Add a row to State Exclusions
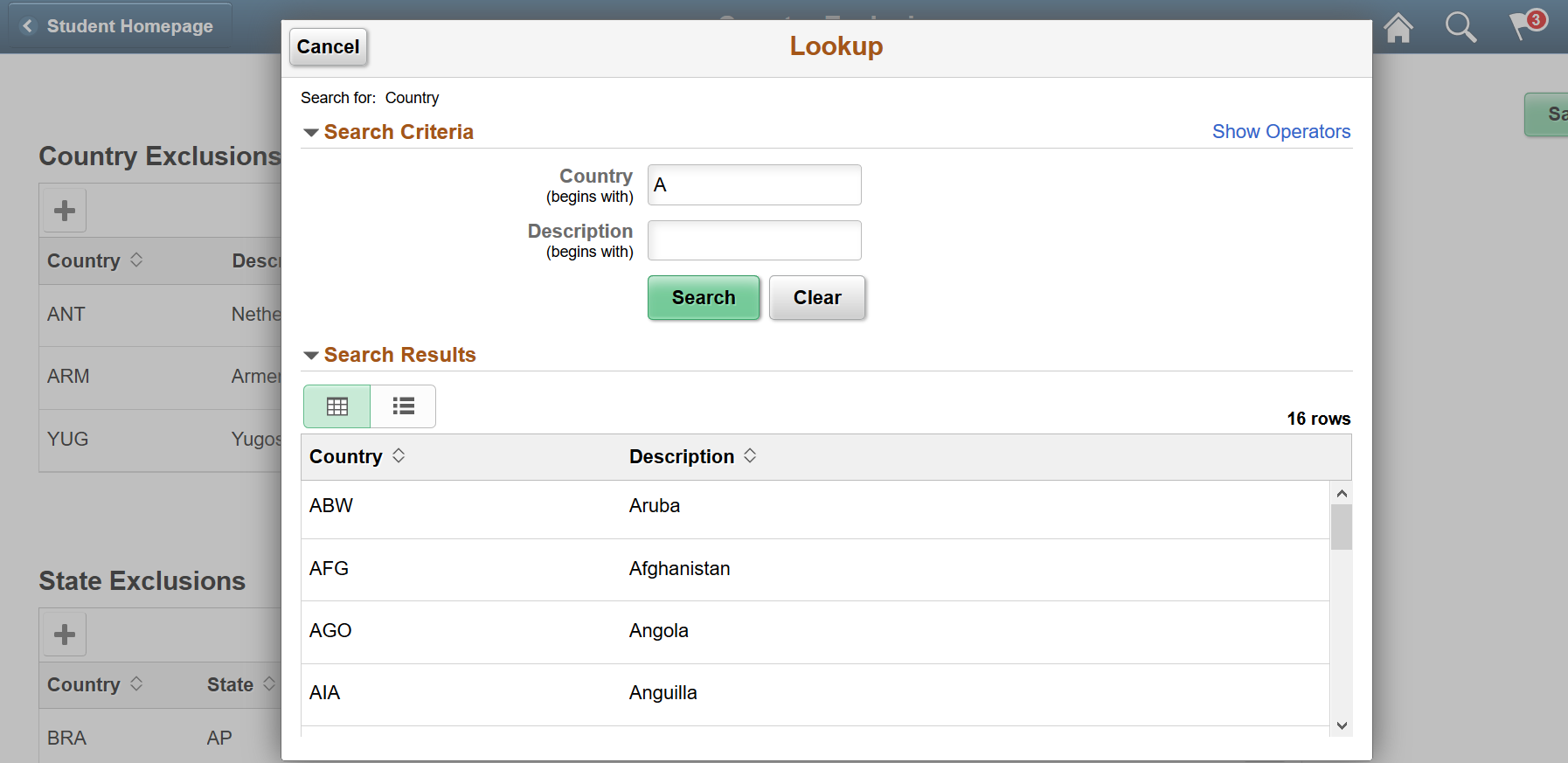The height and width of the screenshot is (763, 1568). tap(65, 635)
